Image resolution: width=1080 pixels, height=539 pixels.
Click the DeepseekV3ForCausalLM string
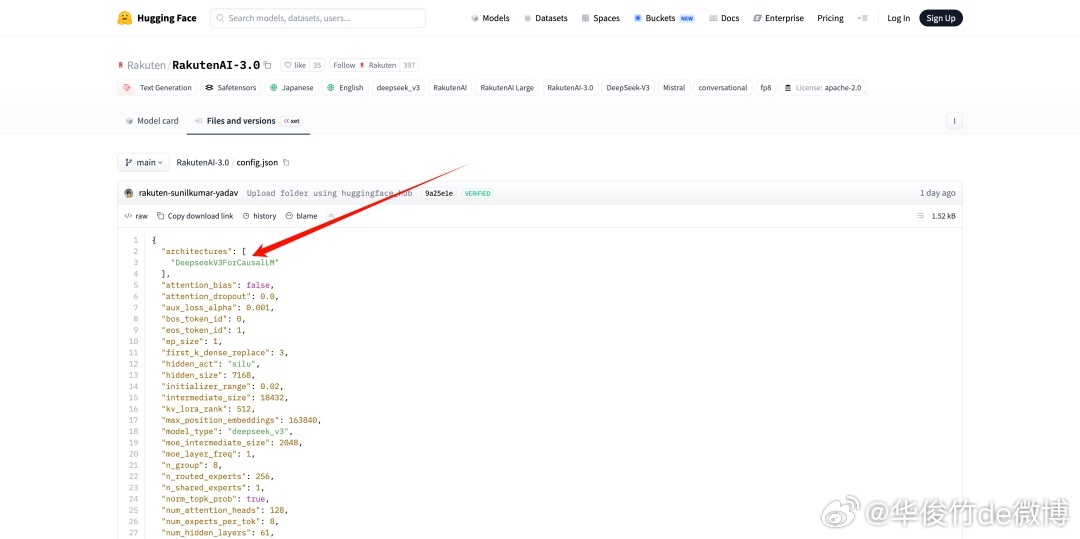point(225,262)
